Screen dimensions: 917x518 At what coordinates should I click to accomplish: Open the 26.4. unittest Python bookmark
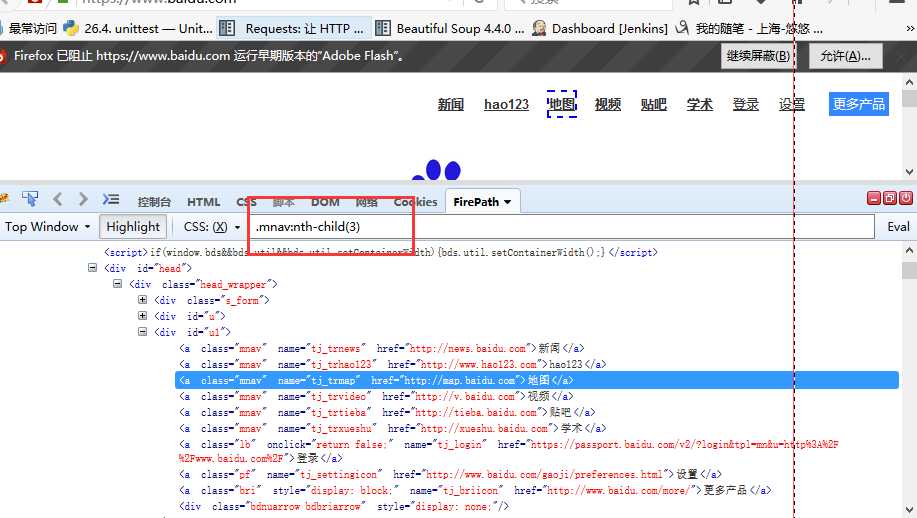[x=138, y=28]
